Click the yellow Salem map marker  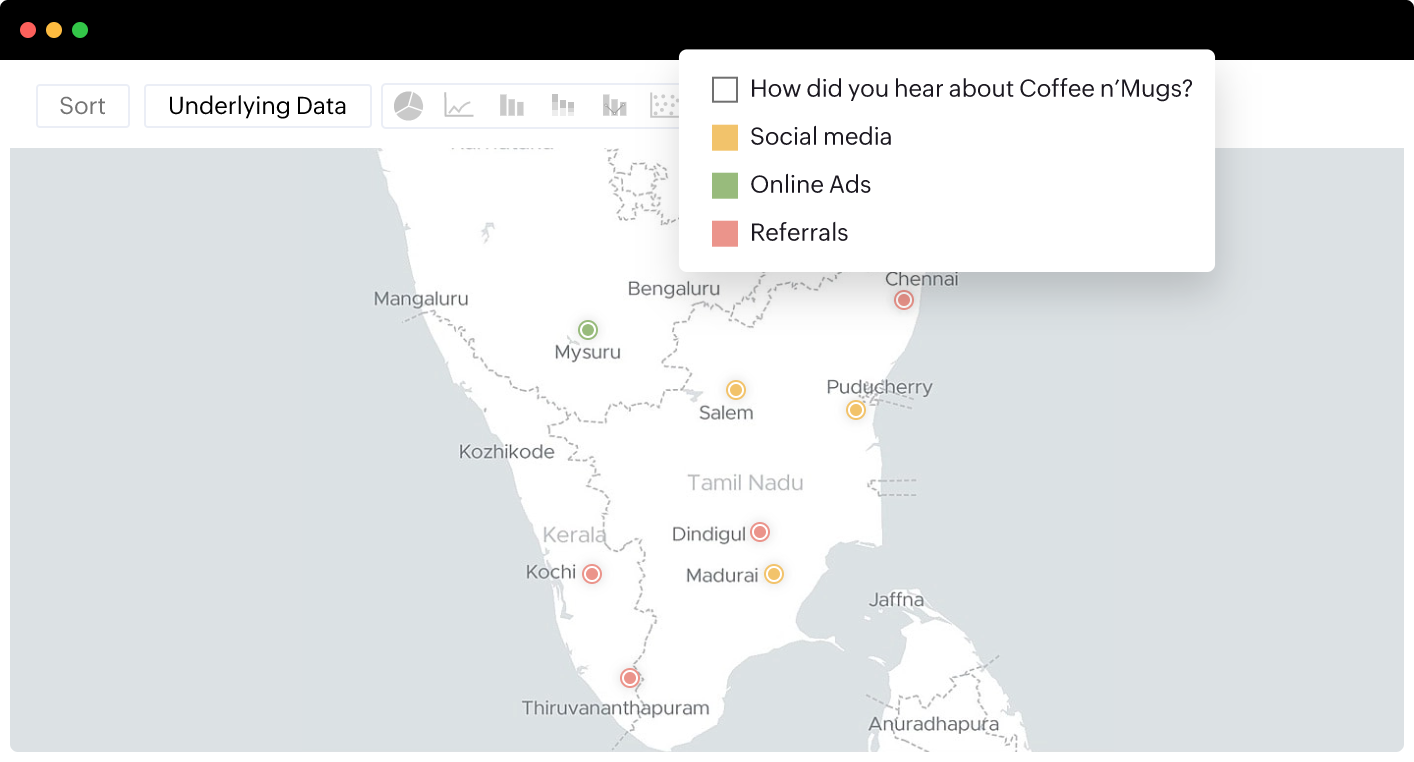736,390
